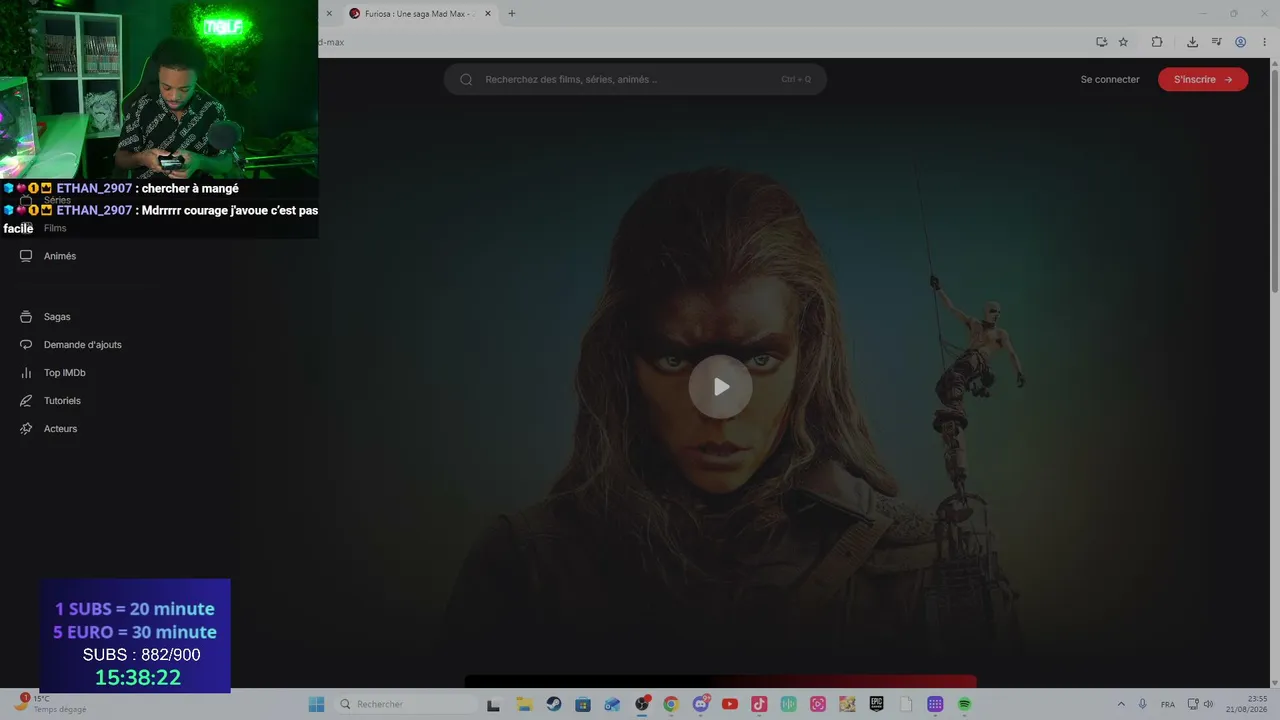This screenshot has width=1280, height=720.
Task: Go to the Acteurs page
Action: pyautogui.click(x=60, y=429)
